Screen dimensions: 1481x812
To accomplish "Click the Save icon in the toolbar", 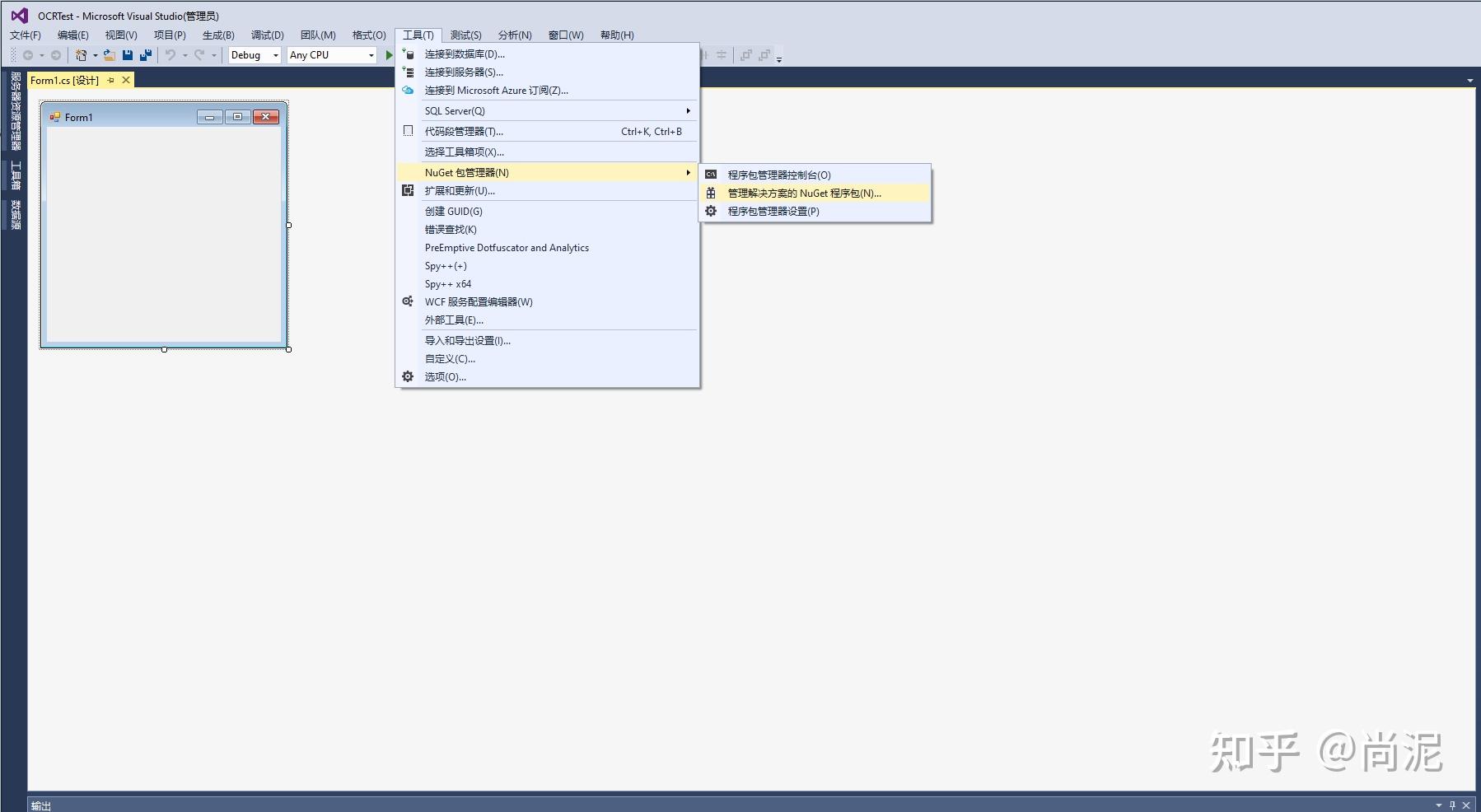I will [128, 55].
